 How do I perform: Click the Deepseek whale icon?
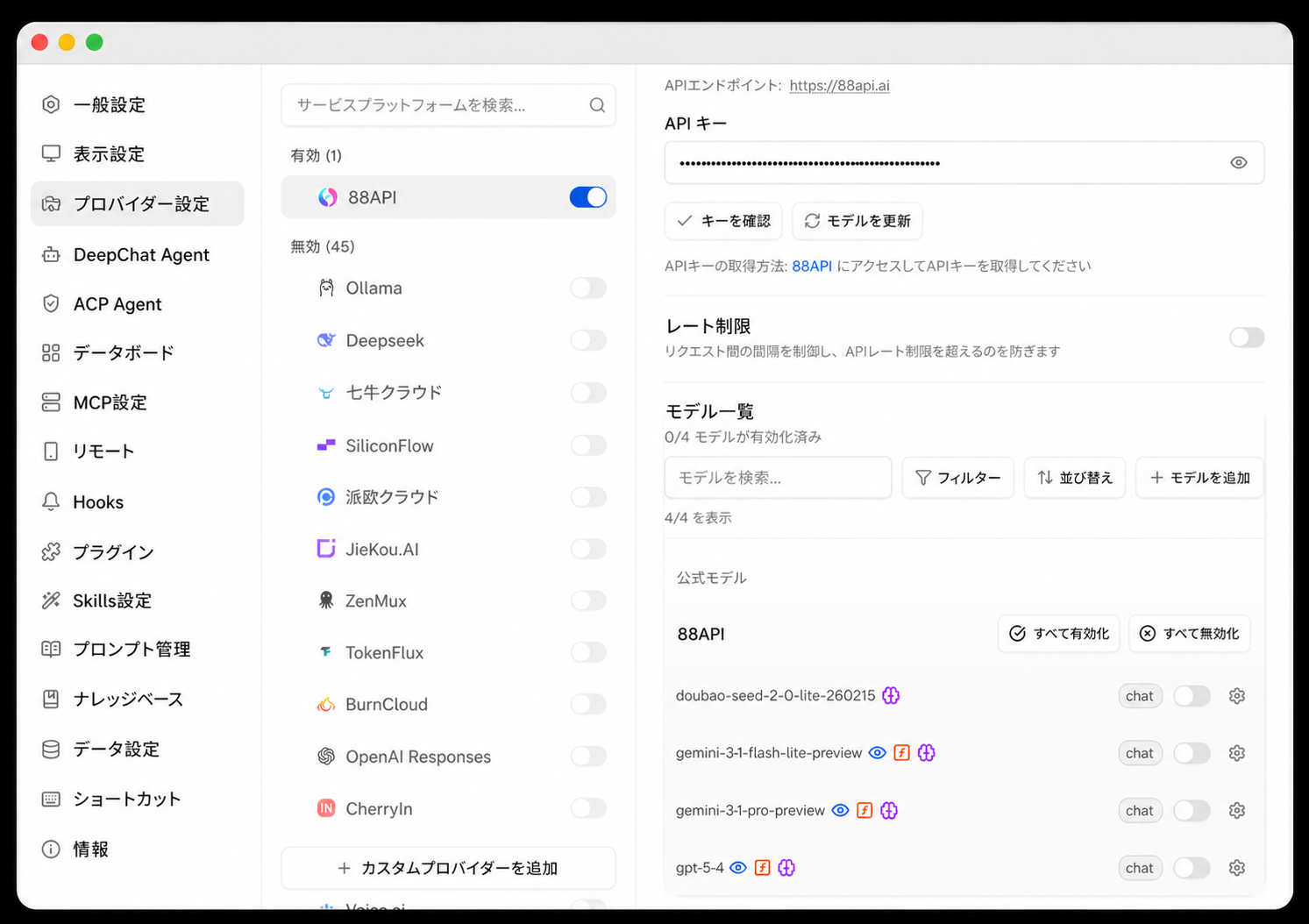click(326, 340)
